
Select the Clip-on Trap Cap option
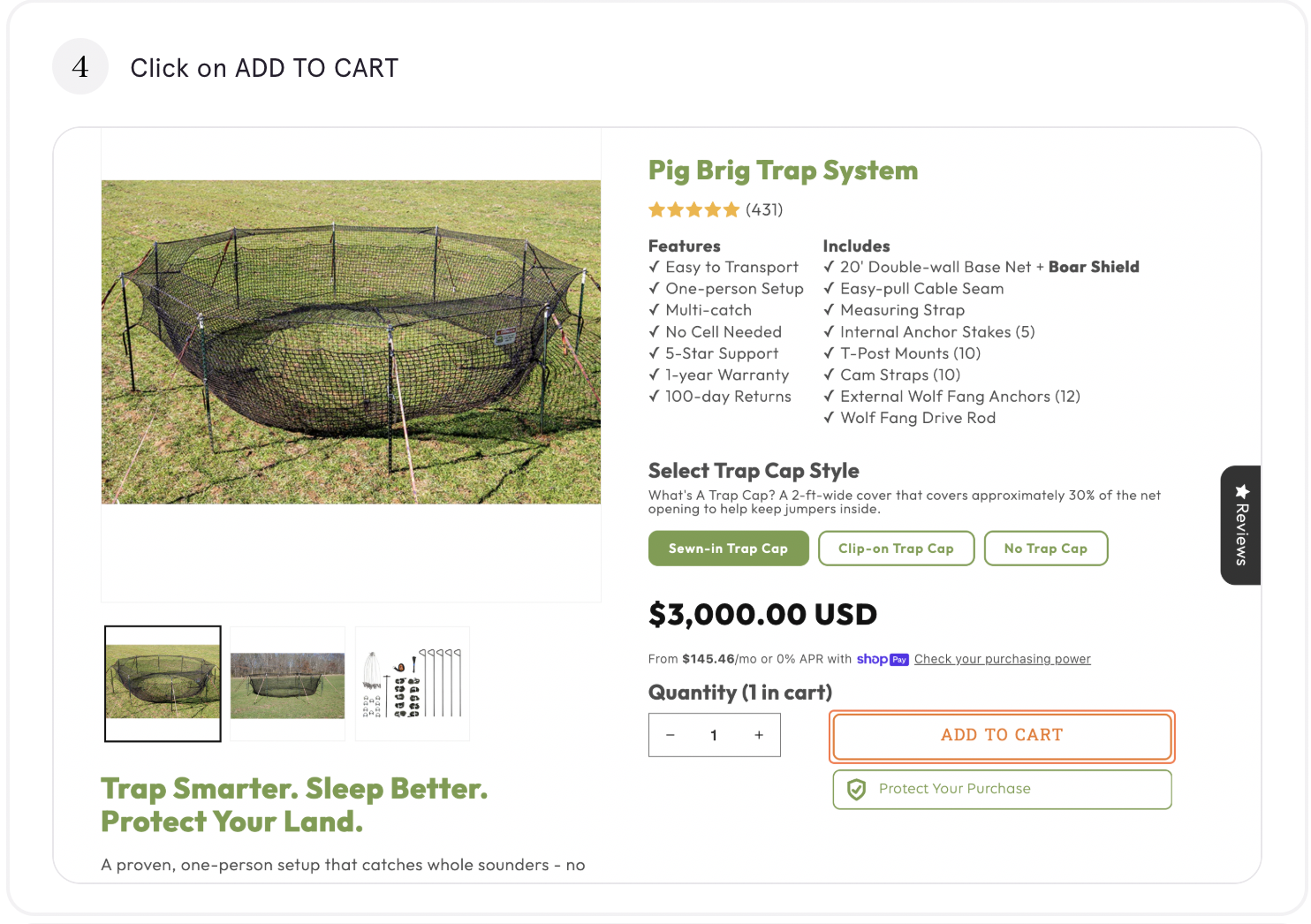[x=896, y=549]
